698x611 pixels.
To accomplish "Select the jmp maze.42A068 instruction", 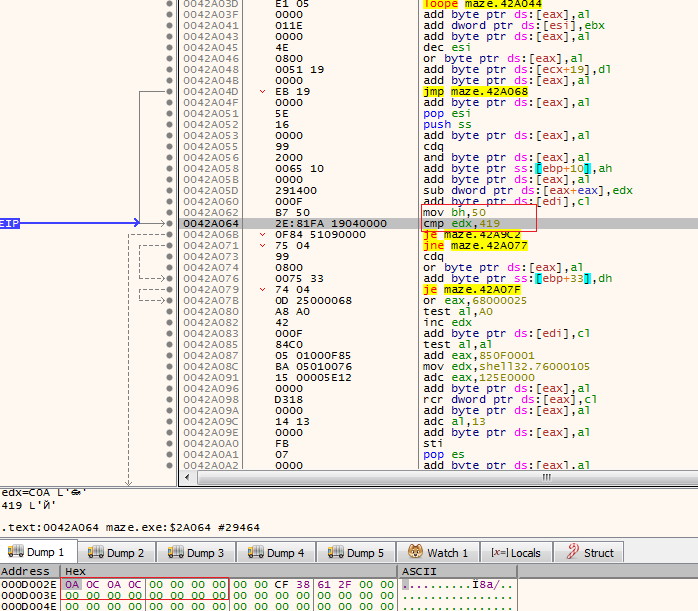I will (x=470, y=91).
